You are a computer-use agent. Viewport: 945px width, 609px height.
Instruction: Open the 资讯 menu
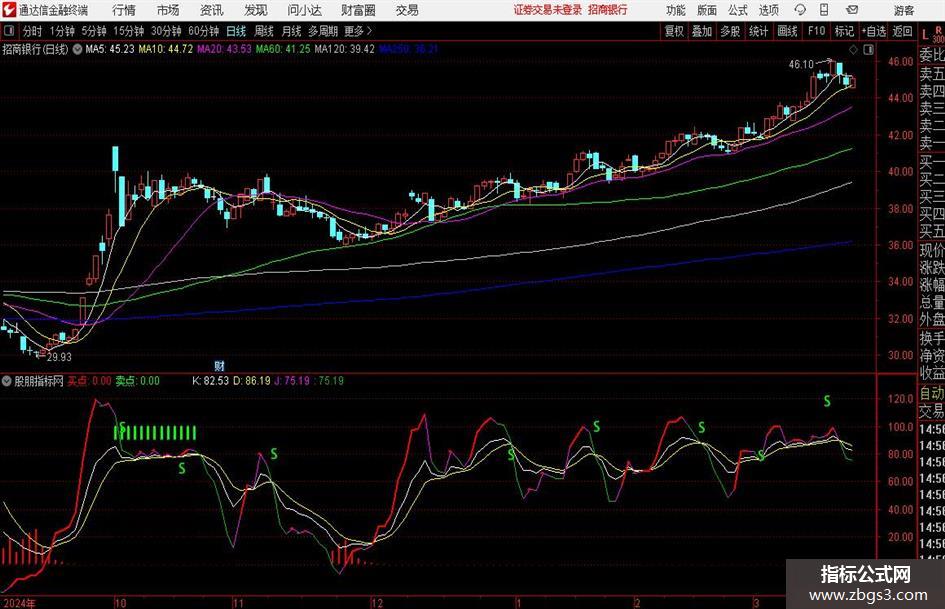click(212, 10)
